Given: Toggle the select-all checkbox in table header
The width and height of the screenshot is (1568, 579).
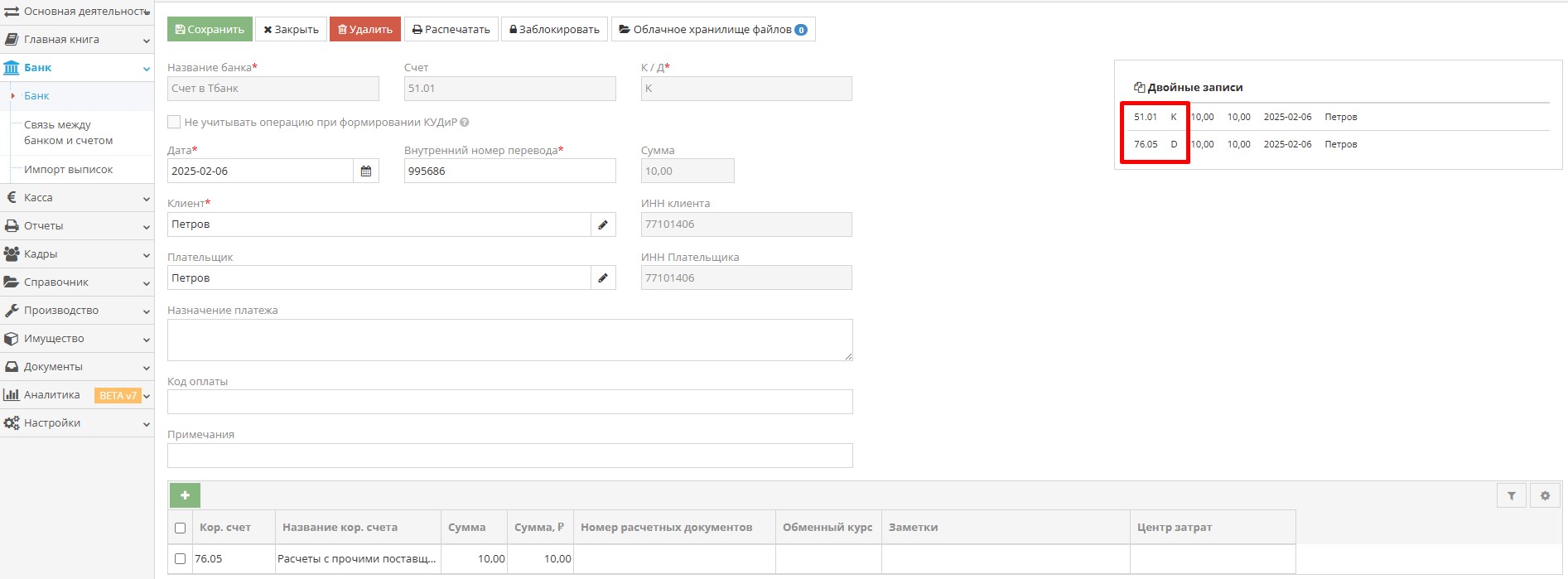Looking at the screenshot, I should pos(181,528).
